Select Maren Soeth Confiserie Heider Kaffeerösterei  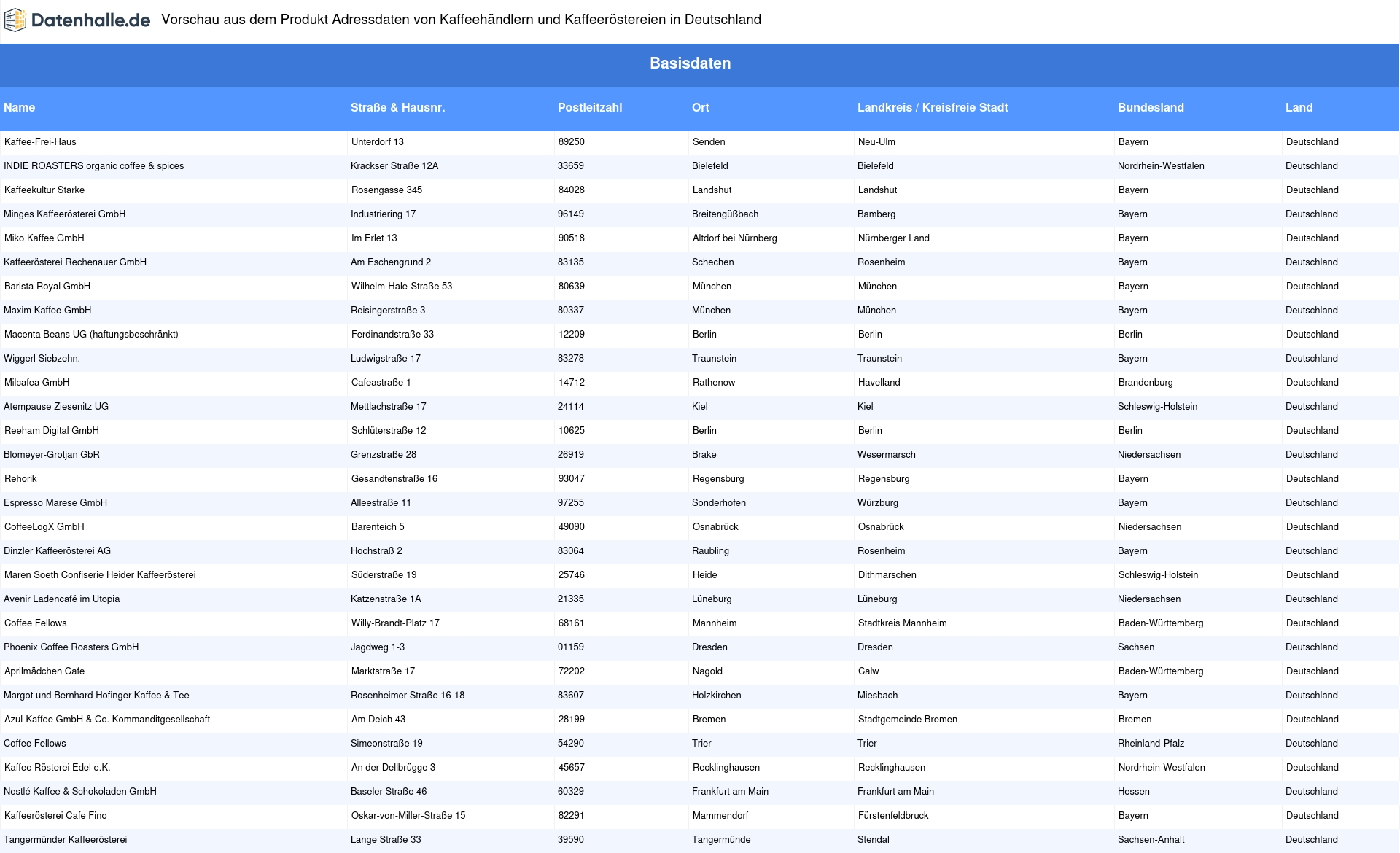100,575
